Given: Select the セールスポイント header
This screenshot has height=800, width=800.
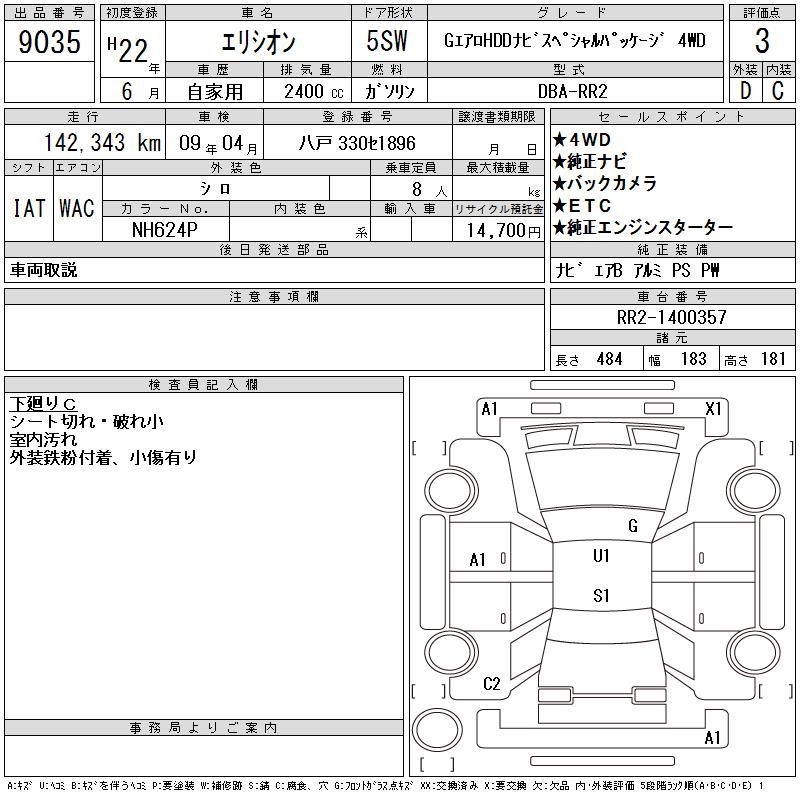Looking at the screenshot, I should coord(672,117).
